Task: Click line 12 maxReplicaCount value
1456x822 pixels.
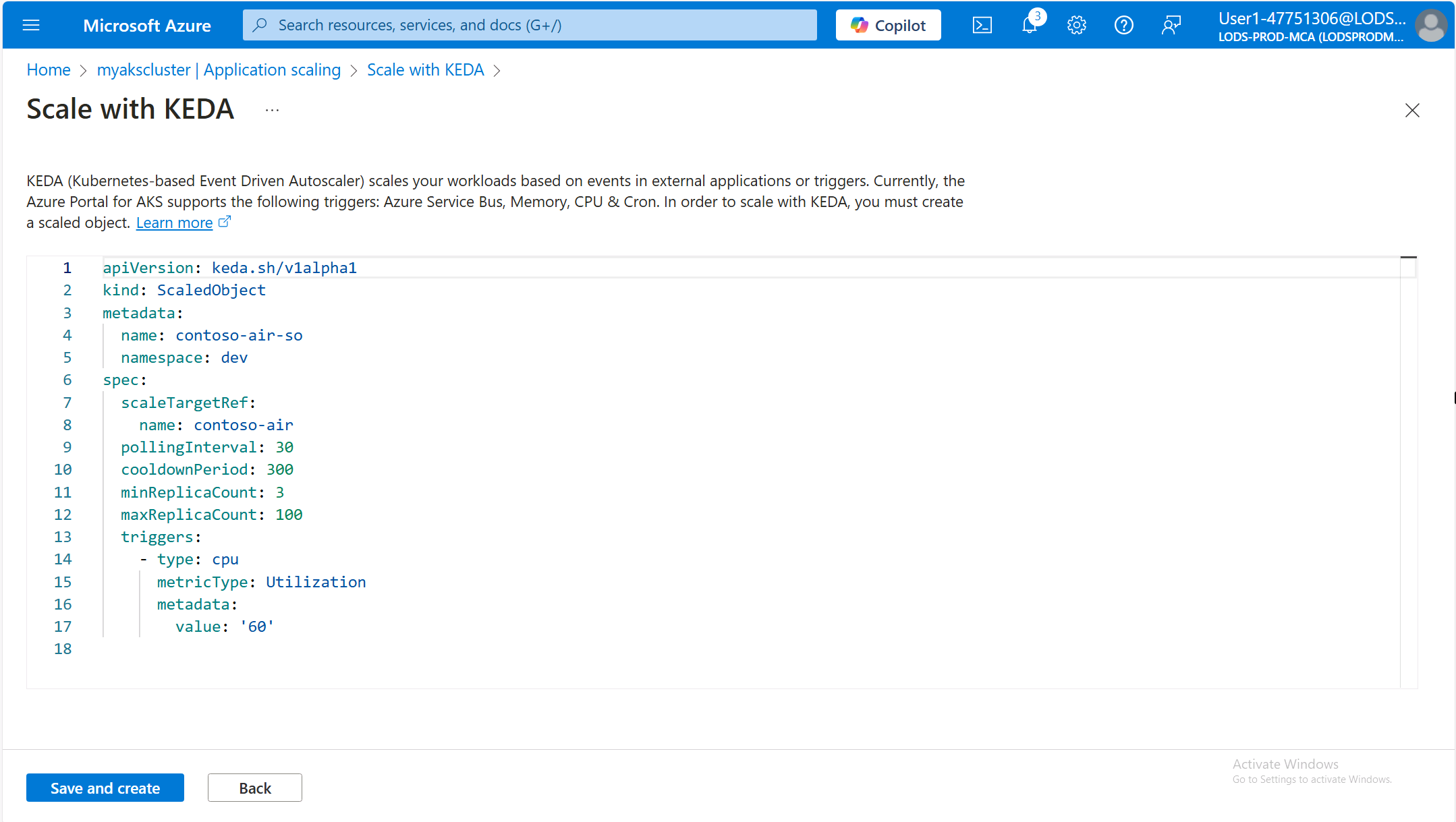Action: [288, 514]
